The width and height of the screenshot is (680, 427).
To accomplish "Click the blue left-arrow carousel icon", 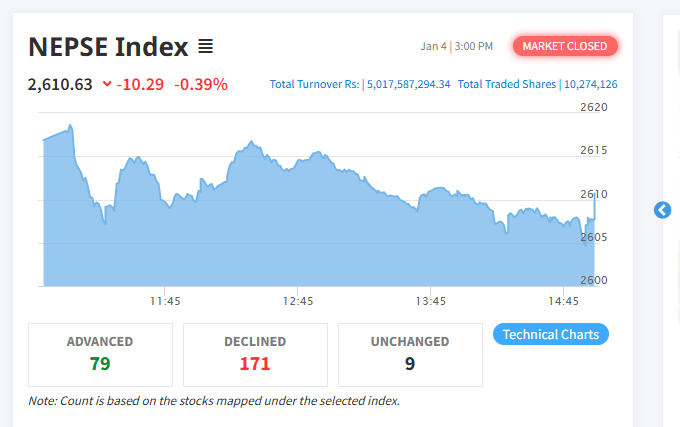I will 662,210.
